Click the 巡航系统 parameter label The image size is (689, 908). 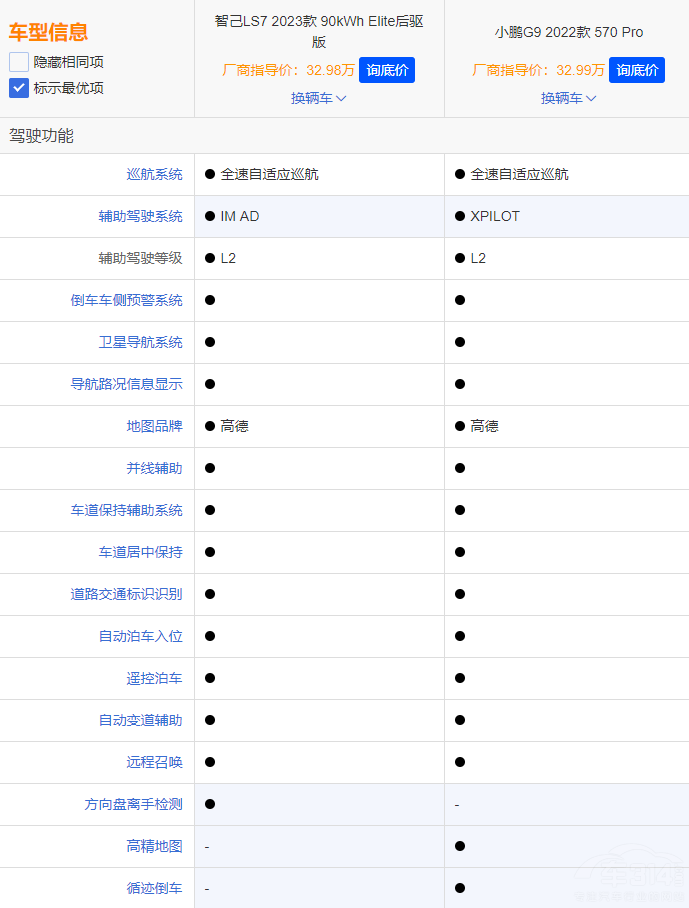click(x=154, y=174)
